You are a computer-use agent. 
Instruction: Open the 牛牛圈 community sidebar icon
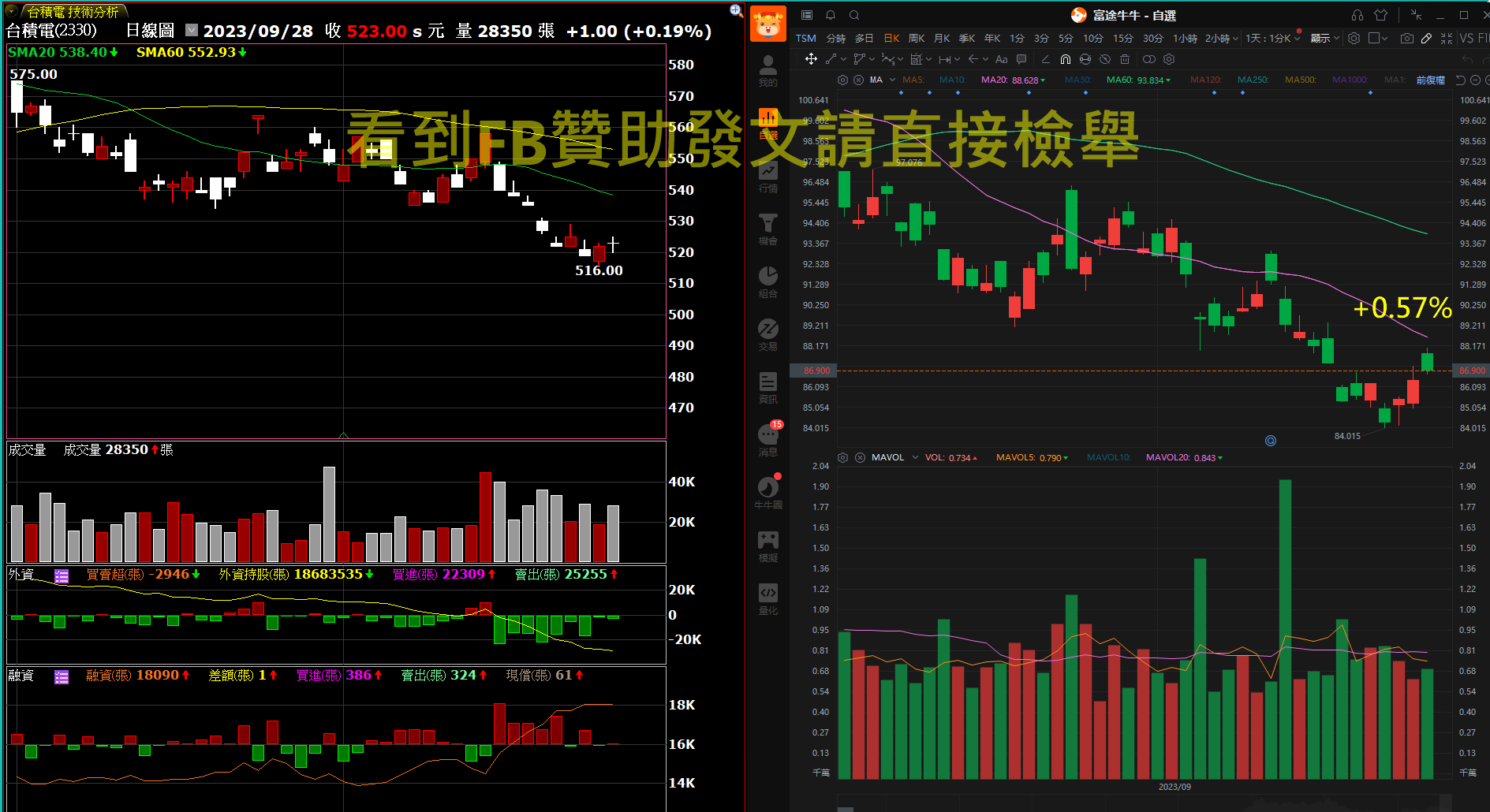point(768,493)
